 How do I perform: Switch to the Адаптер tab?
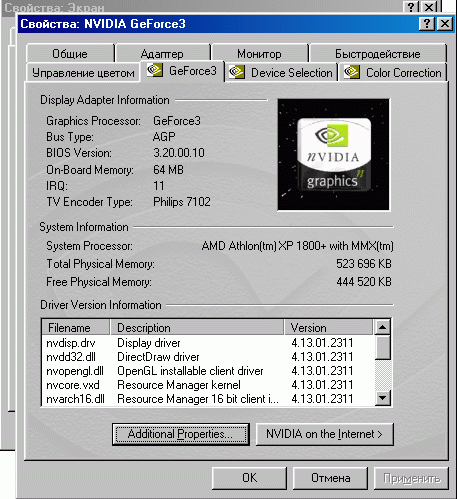[x=162, y=53]
